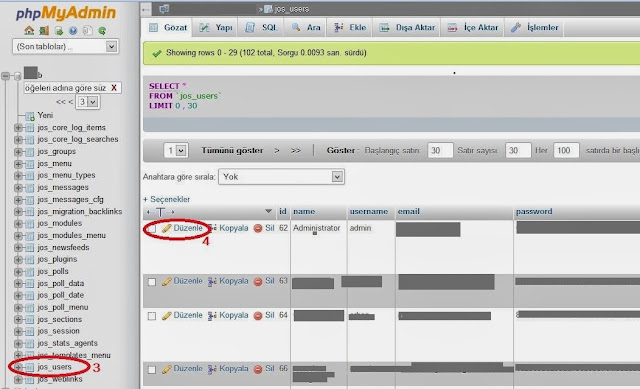Screen dimensions: 640x389
Task: Click the Başlangıç satırı input field
Action: point(440,151)
